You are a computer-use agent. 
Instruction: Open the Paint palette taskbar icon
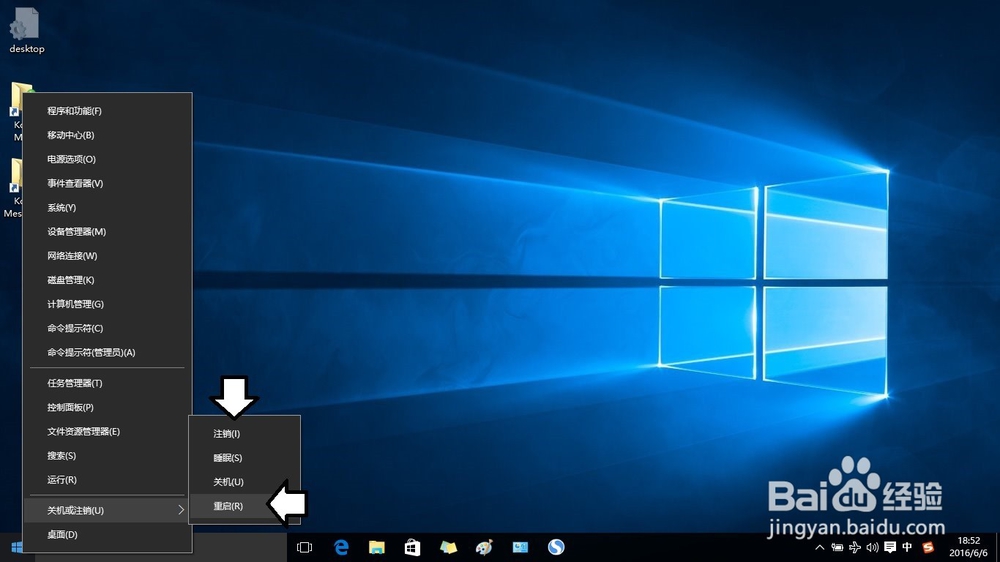[484, 547]
